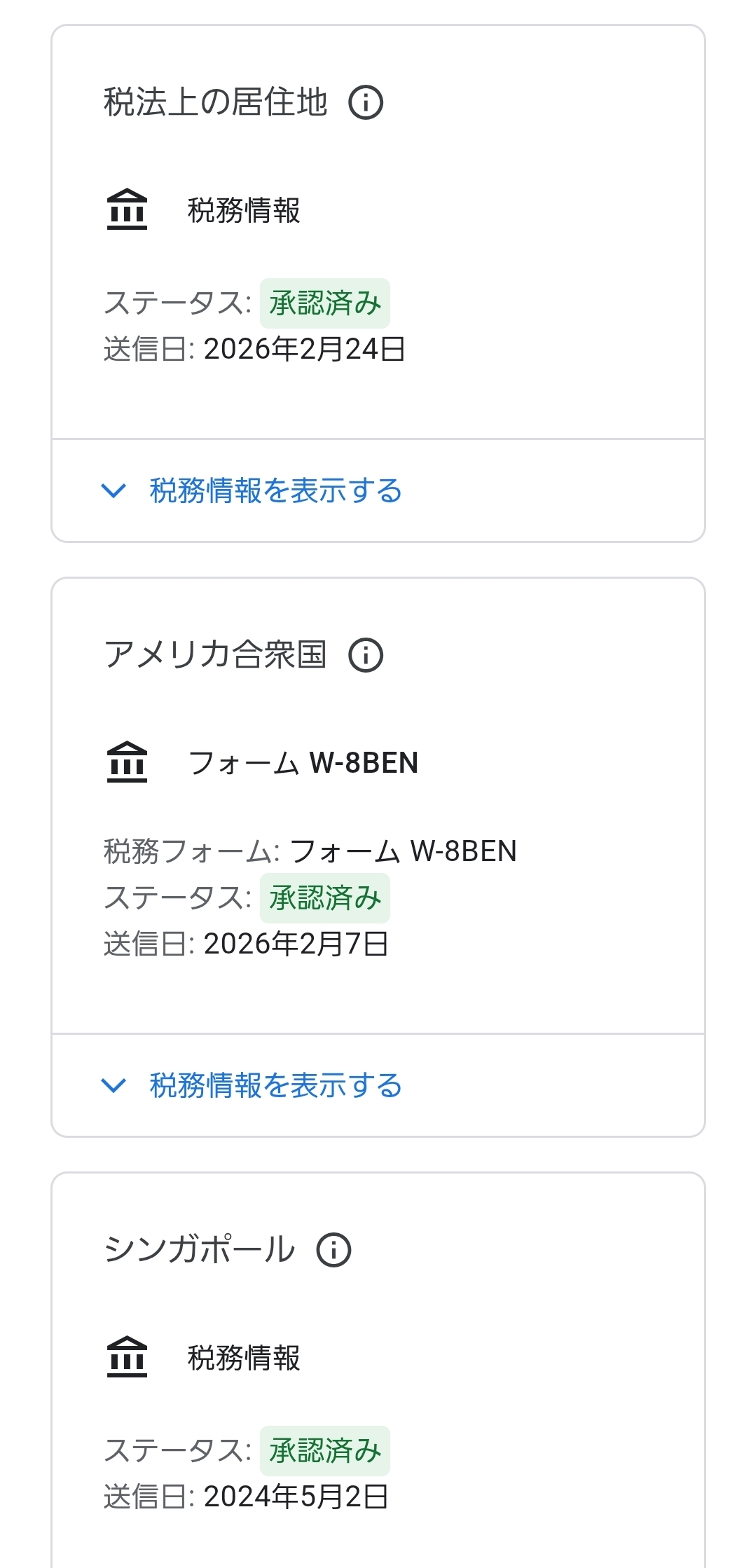Click 送信日 2026年2月24日 text
The width and height of the screenshot is (730, 1568).
254,349
